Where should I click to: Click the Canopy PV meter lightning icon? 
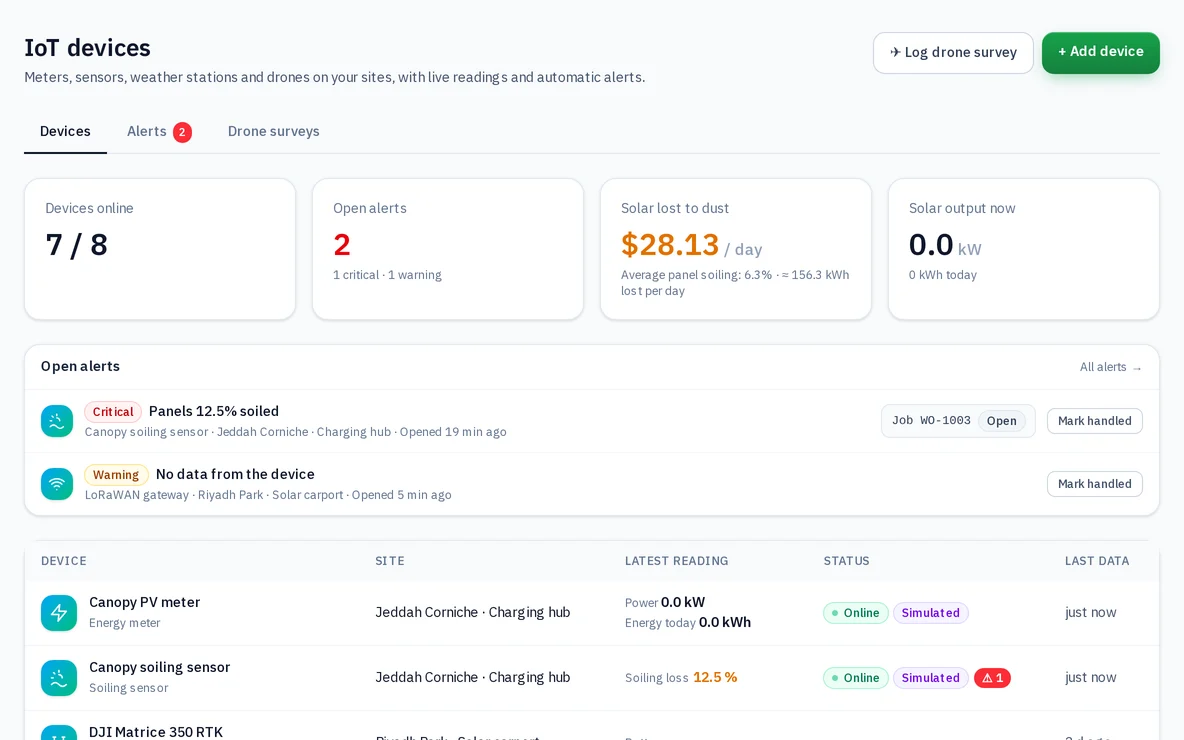point(59,612)
